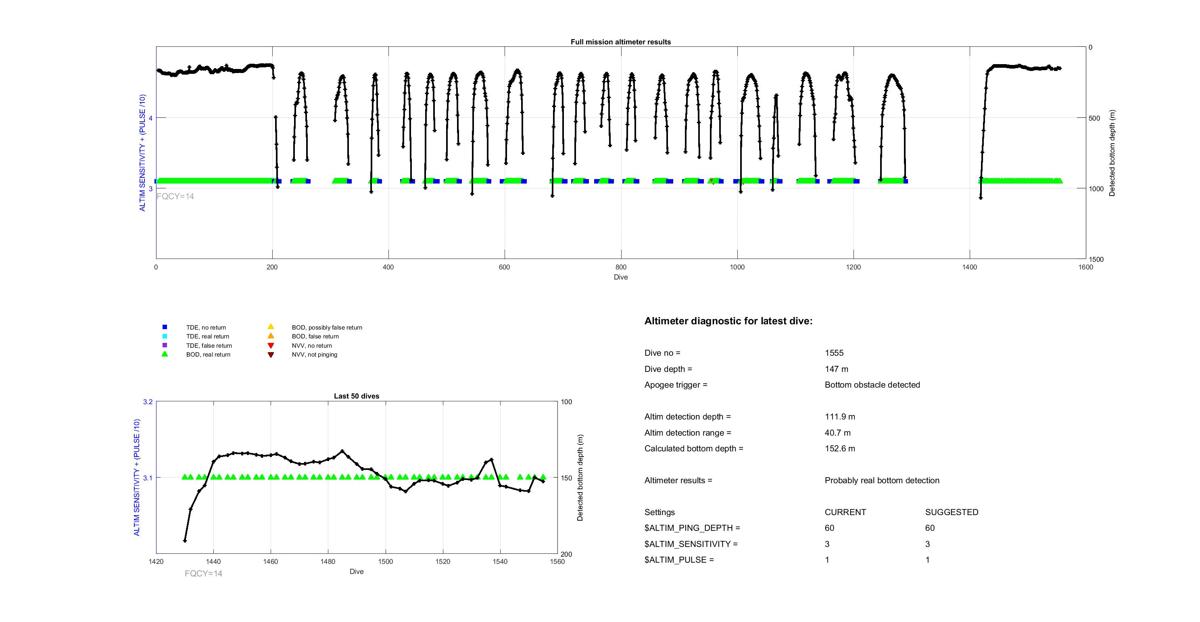Click the last 50 dives chart's left axis title
1200x622 pixels.
138,478
